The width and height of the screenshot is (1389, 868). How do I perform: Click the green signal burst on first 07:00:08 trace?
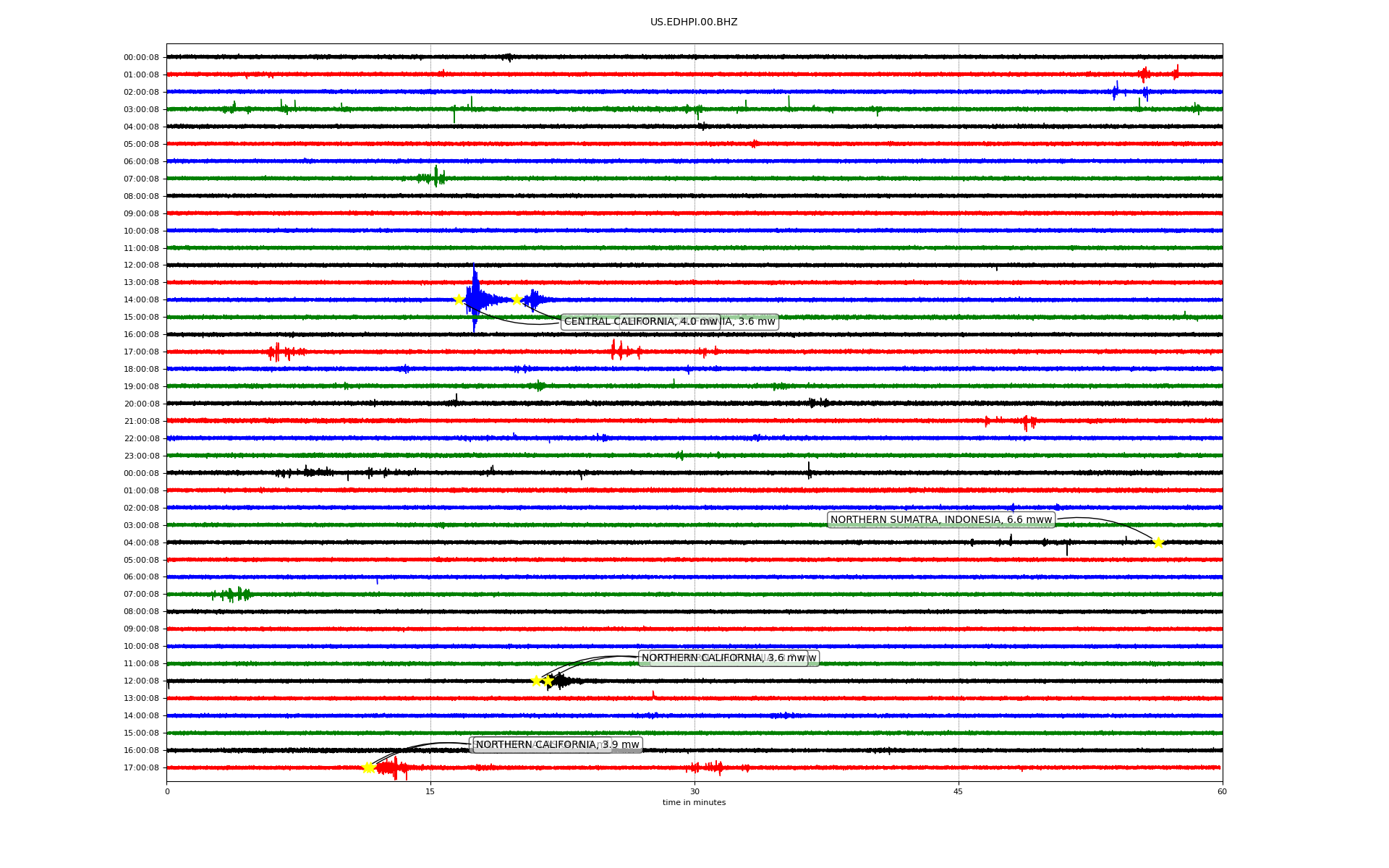coord(434,177)
